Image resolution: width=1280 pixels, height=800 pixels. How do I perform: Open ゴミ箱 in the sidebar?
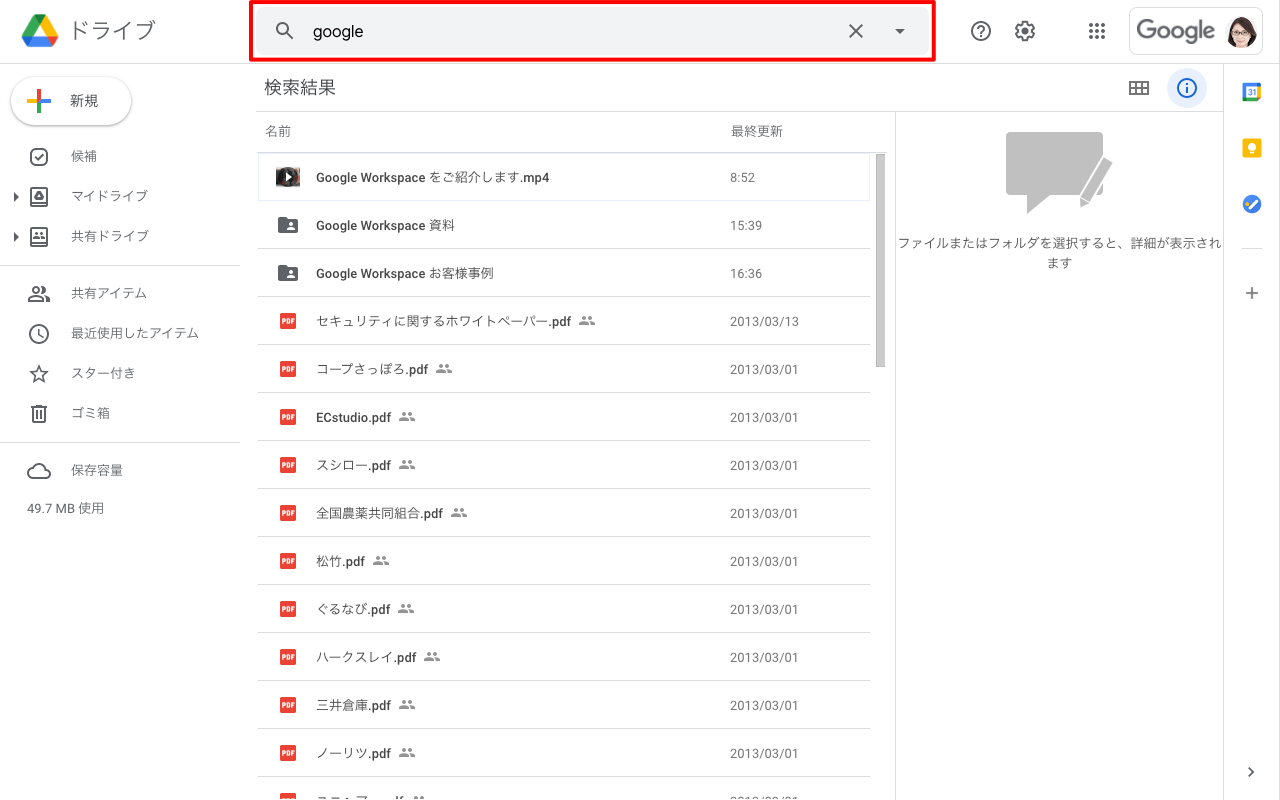(x=90, y=413)
